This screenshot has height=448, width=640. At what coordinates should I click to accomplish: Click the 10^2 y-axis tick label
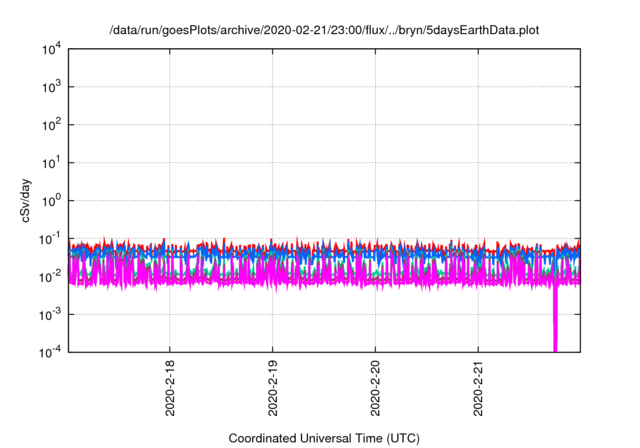(x=51, y=125)
